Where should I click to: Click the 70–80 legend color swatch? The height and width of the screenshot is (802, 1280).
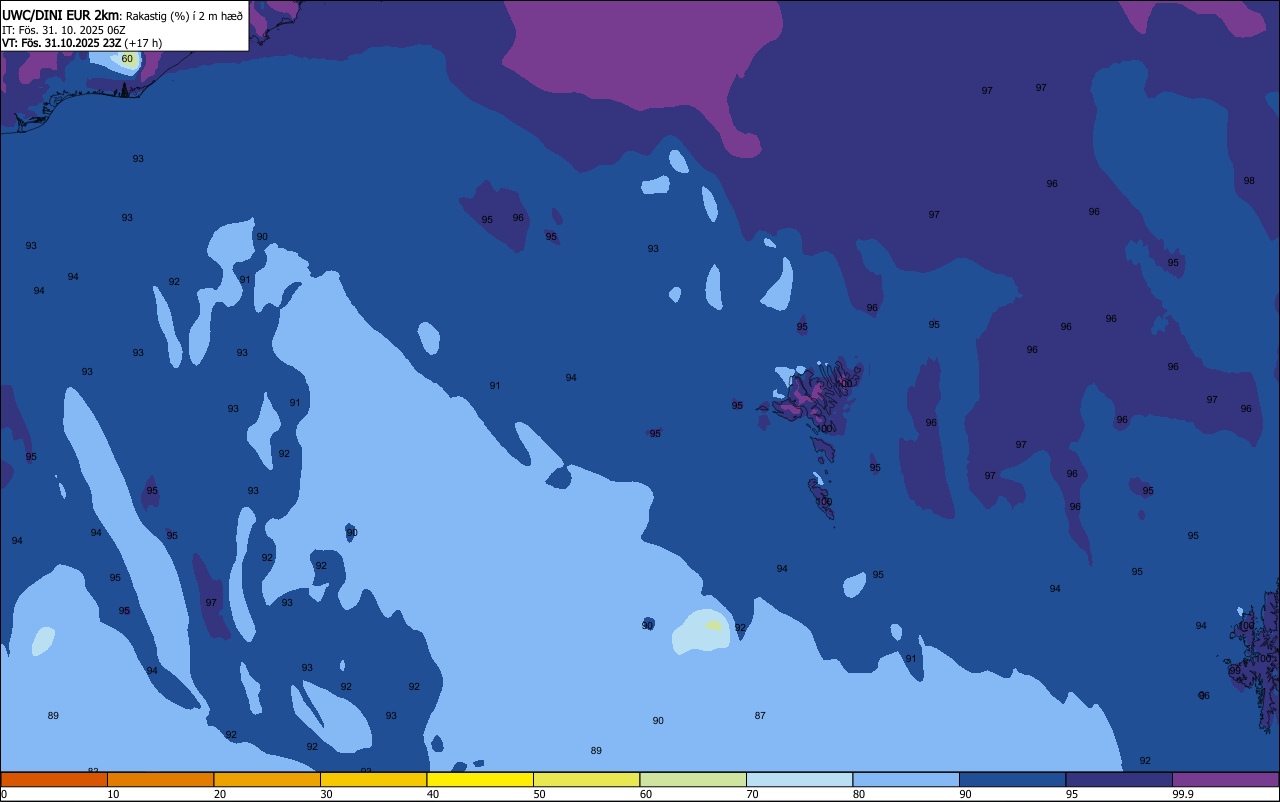click(x=799, y=779)
